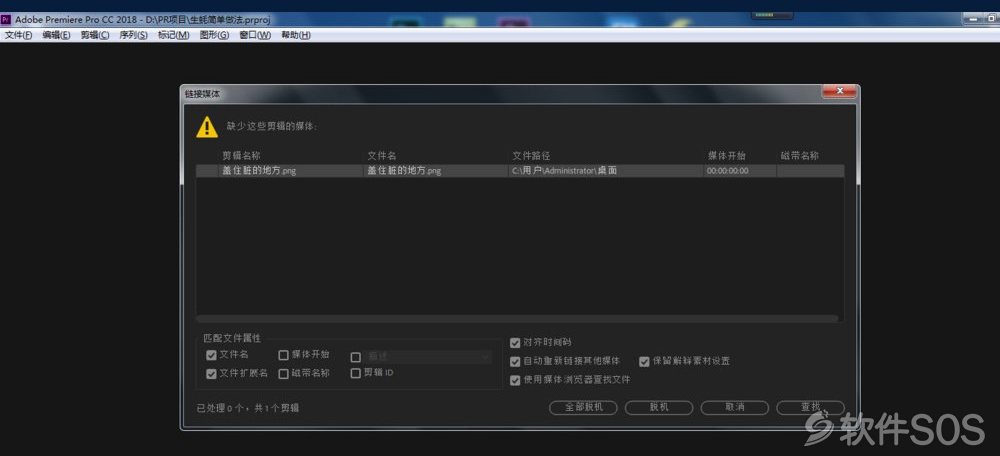Viewport: 1000px width, 456px height.
Task: Open the 描述 metadata dropdown
Action: tap(428, 357)
